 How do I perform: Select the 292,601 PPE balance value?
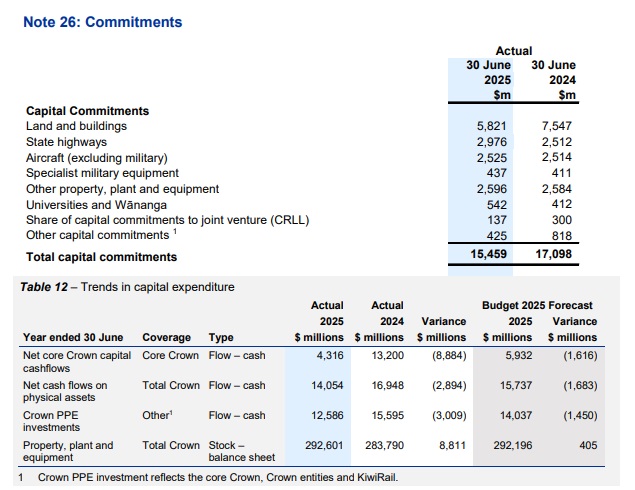coord(324,445)
